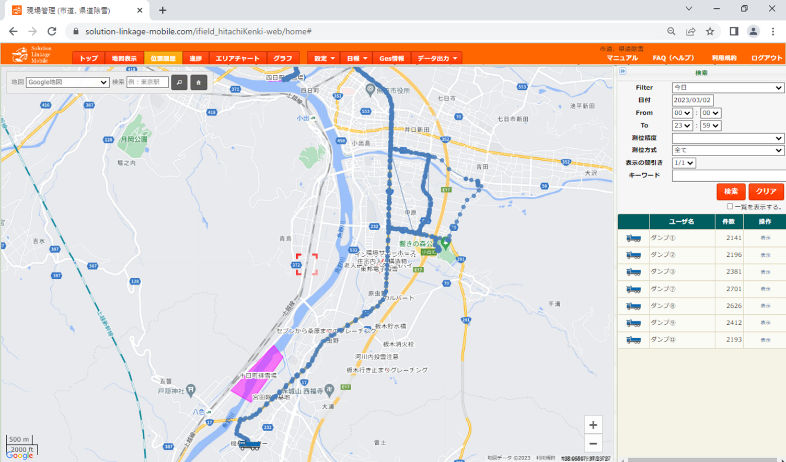Open the From minute dropdown
786x462 pixels.
tap(710, 113)
